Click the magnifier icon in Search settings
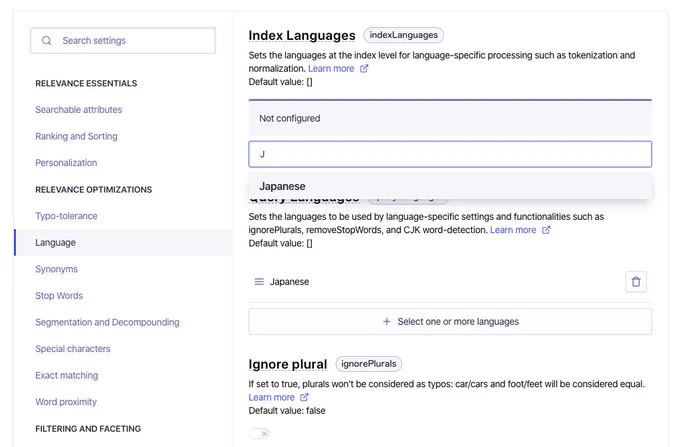Viewport: 680px width, 447px height. pos(46,41)
